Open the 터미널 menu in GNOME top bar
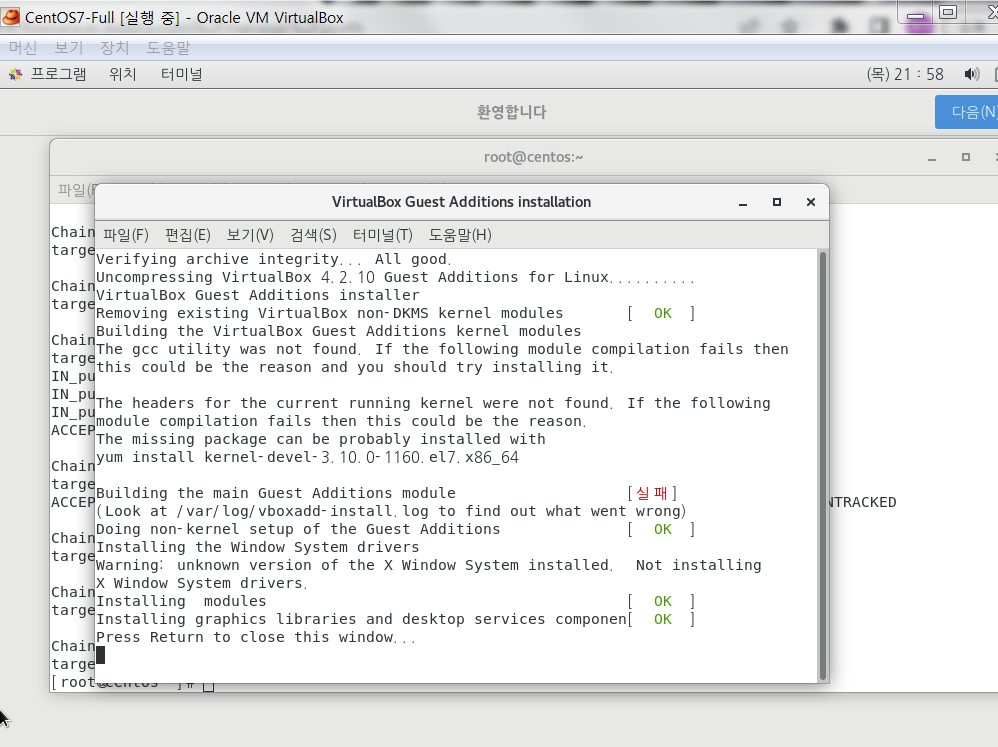Image resolution: width=998 pixels, height=747 pixels. tap(181, 74)
